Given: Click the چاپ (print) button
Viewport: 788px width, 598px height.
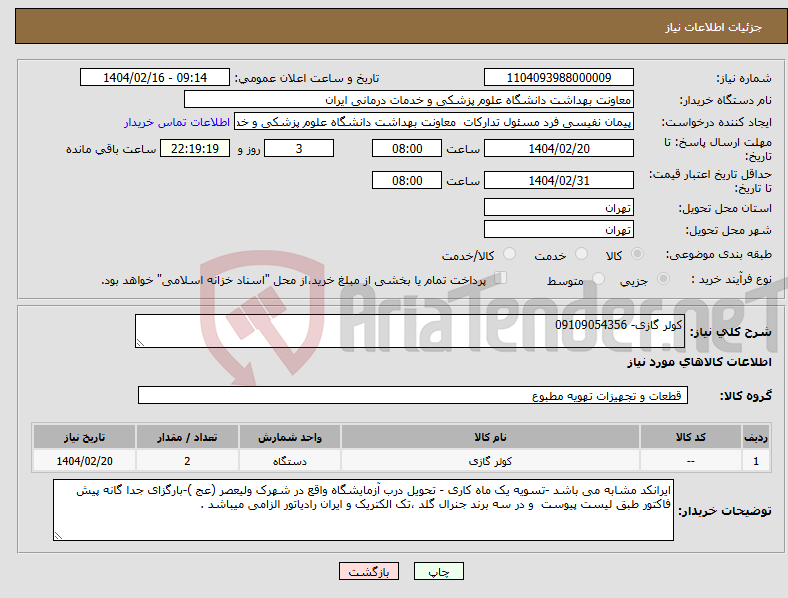Looking at the screenshot, I should pos(438,571).
